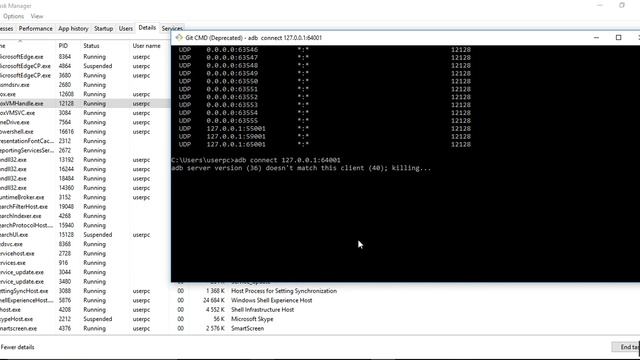Screen dimensions: 640x360
Task: Select the Details tab
Action: coord(147,28)
